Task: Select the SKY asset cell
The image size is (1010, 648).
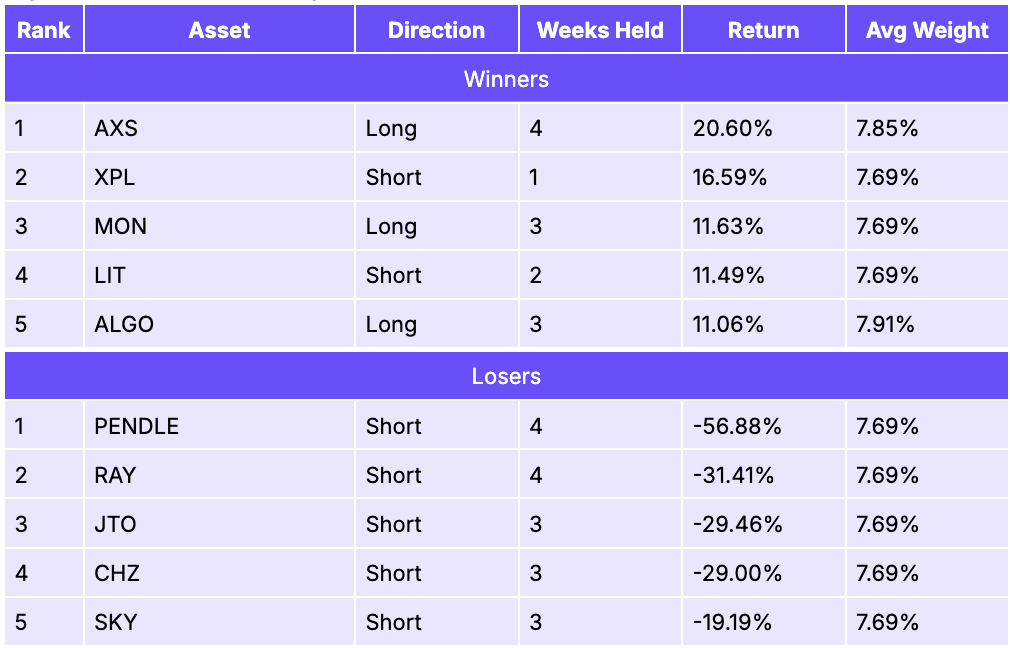Action: coord(219,622)
